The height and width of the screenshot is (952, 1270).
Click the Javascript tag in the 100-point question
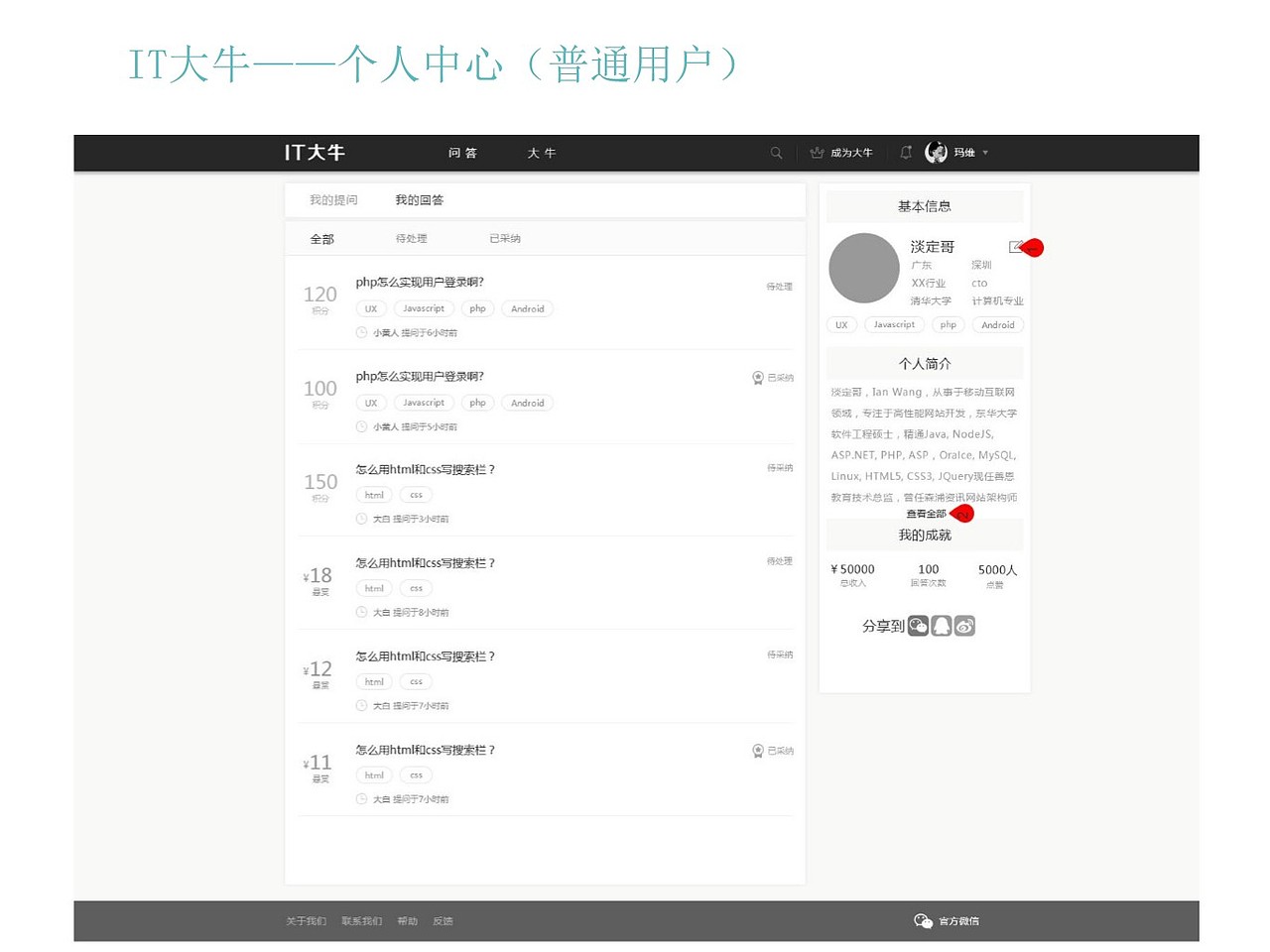(x=424, y=404)
